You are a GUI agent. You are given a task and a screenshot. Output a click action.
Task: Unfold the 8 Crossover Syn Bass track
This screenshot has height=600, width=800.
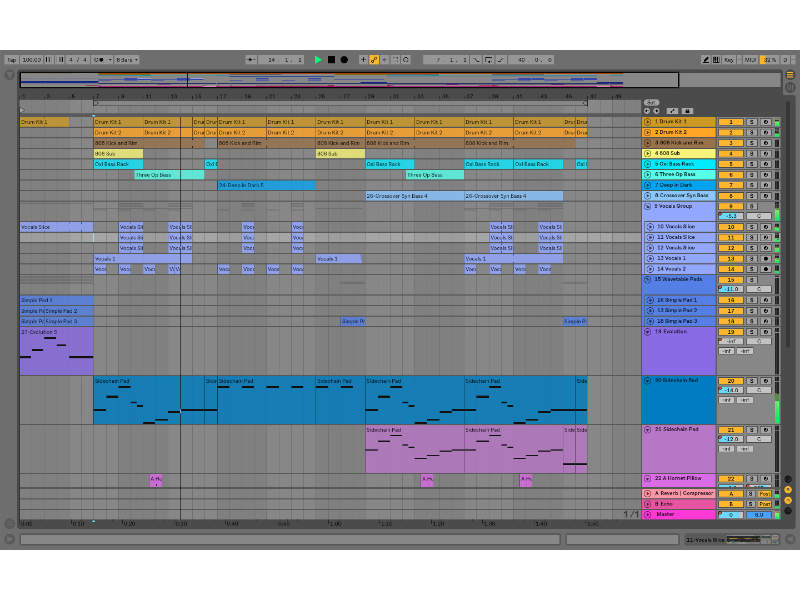coord(647,195)
